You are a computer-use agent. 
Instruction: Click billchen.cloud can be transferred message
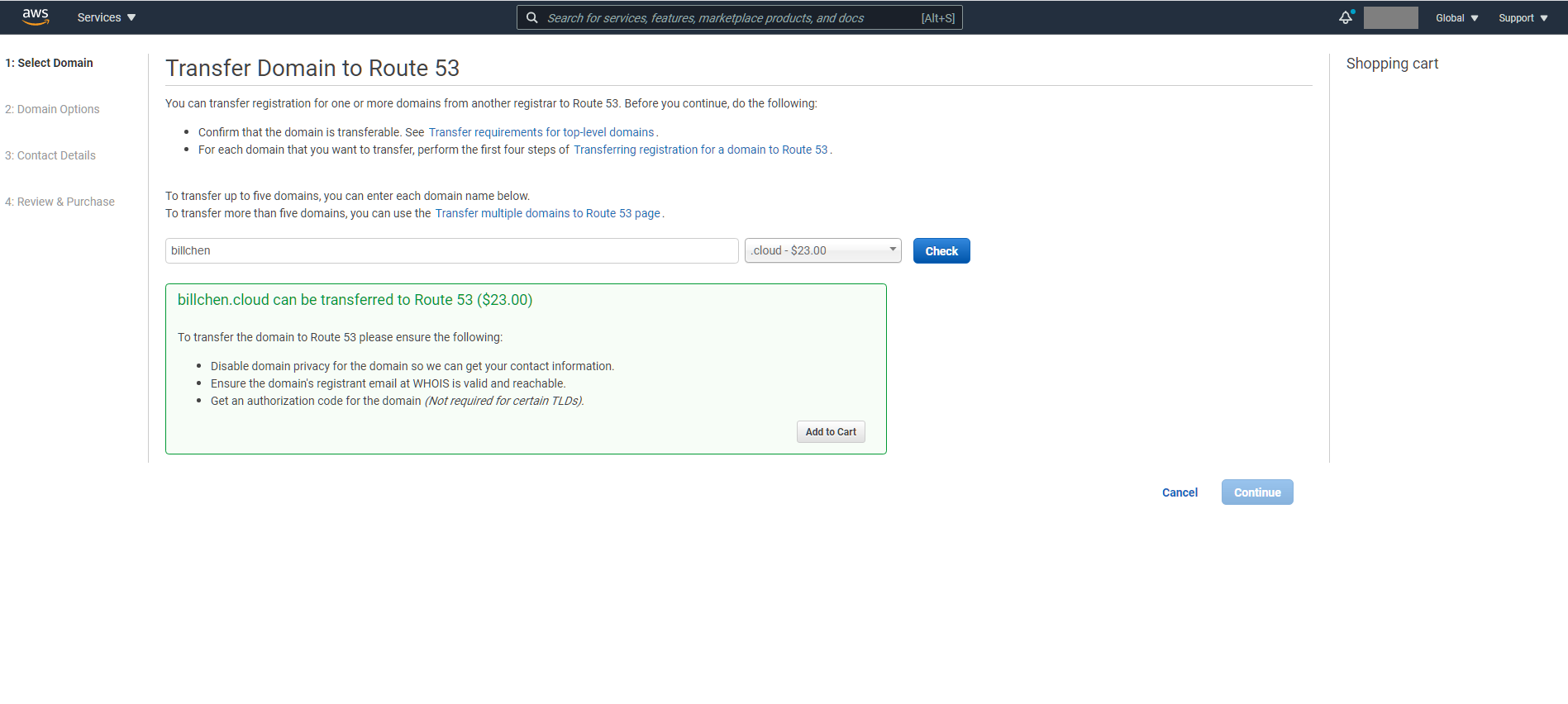coord(355,300)
